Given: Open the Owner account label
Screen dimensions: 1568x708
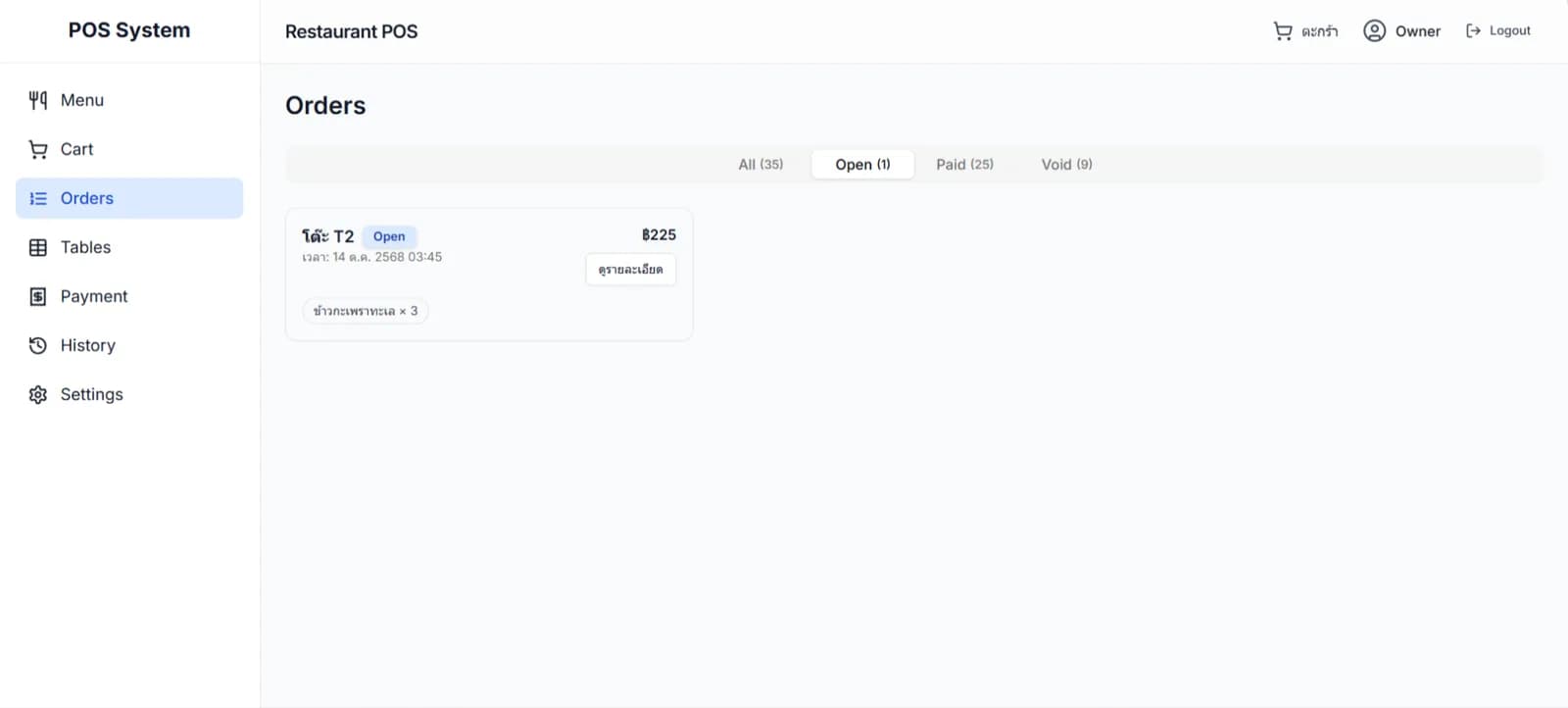Looking at the screenshot, I should point(1418,31).
